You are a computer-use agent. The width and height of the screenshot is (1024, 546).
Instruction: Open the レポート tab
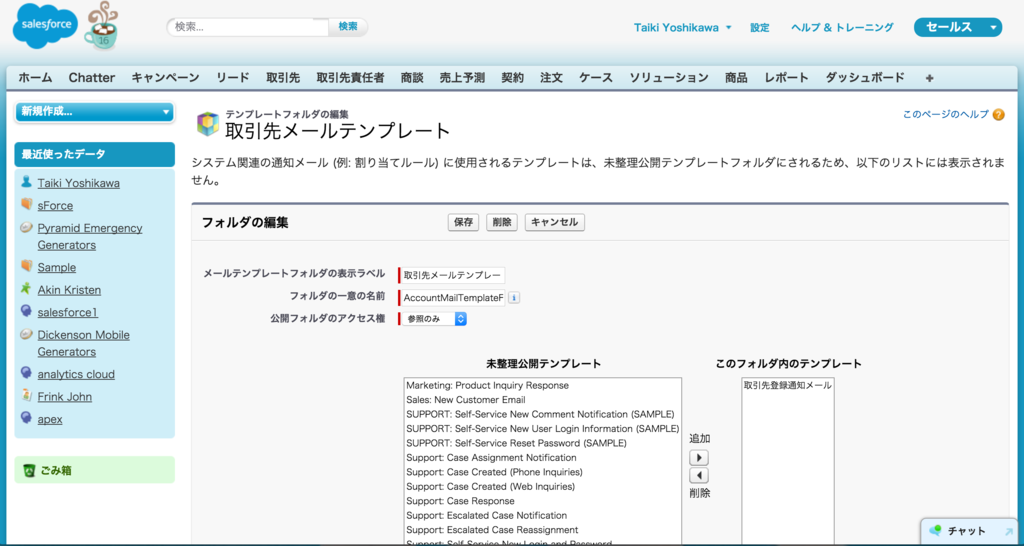pyautogui.click(x=787, y=78)
